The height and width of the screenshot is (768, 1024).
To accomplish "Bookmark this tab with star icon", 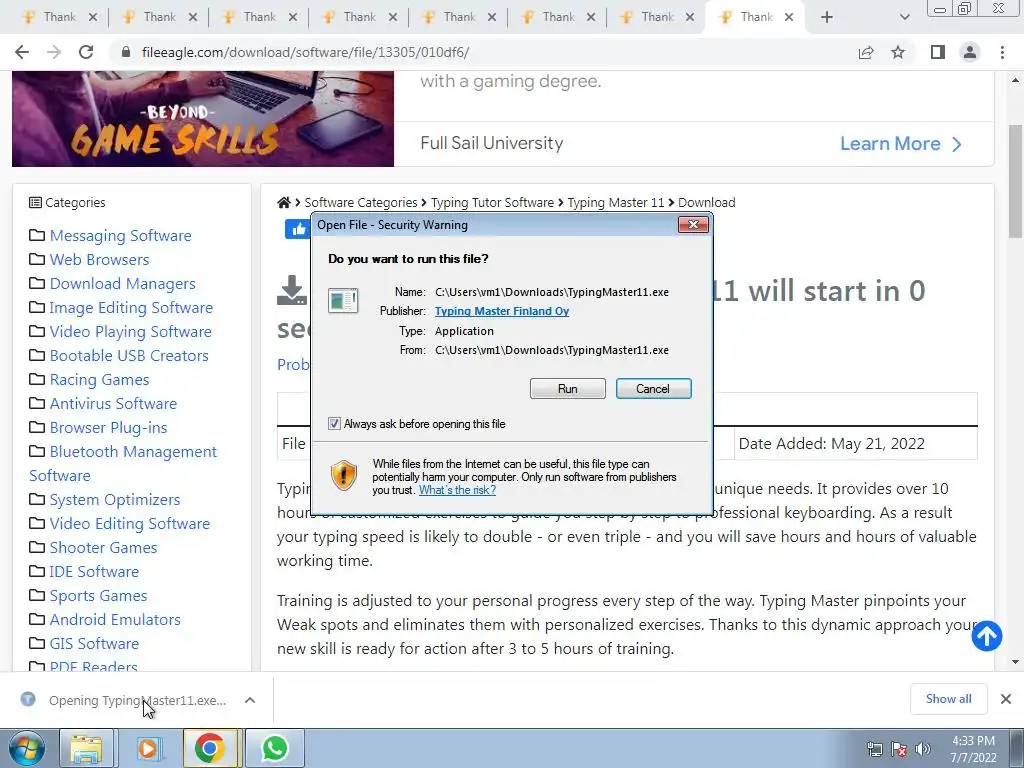I will [x=898, y=52].
